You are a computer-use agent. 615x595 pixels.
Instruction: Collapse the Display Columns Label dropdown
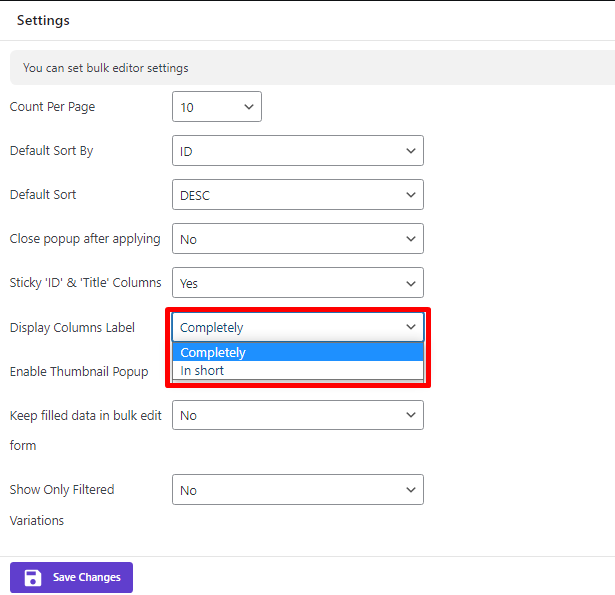tap(298, 327)
